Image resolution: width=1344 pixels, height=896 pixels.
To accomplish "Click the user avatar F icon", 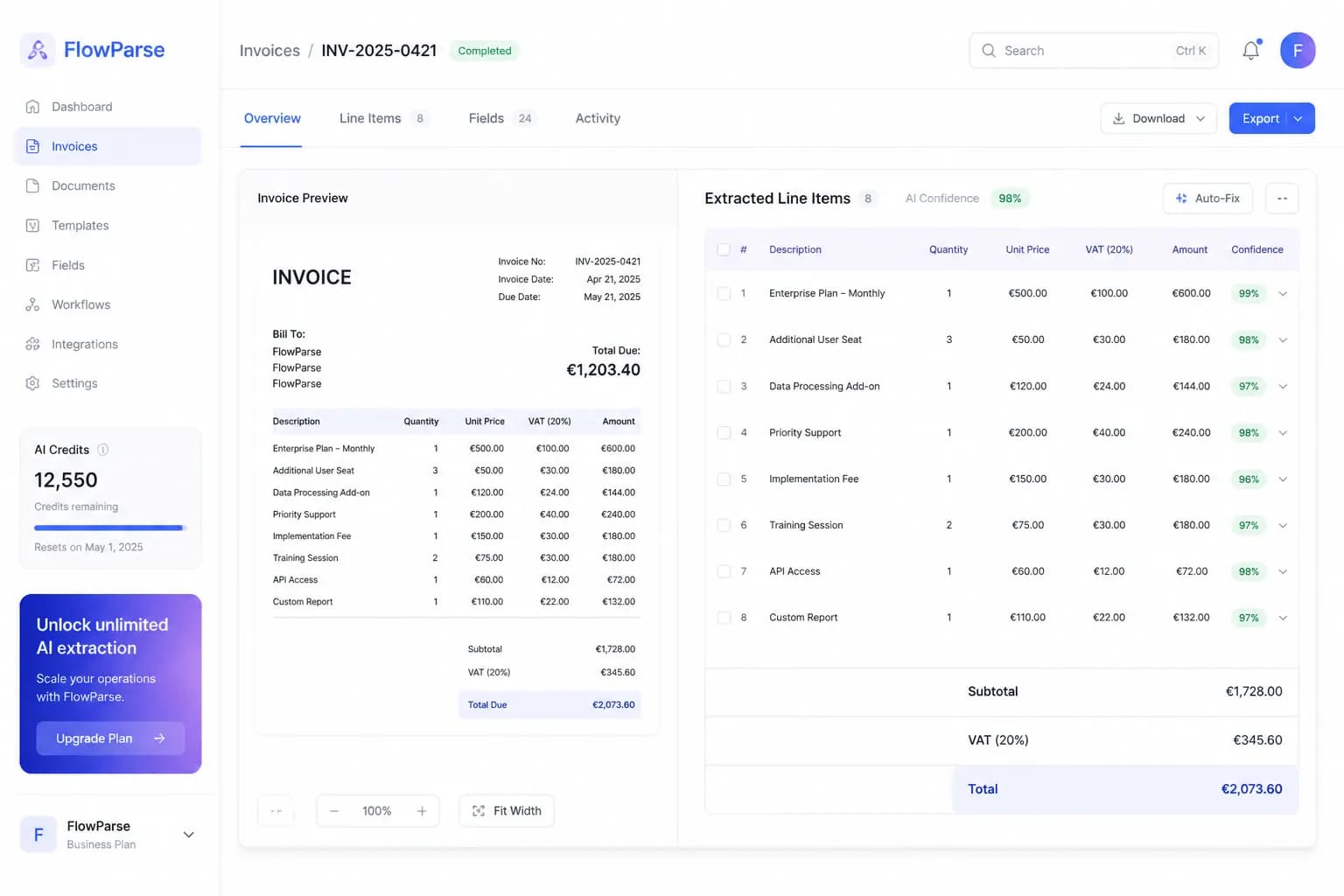I will (x=1298, y=51).
